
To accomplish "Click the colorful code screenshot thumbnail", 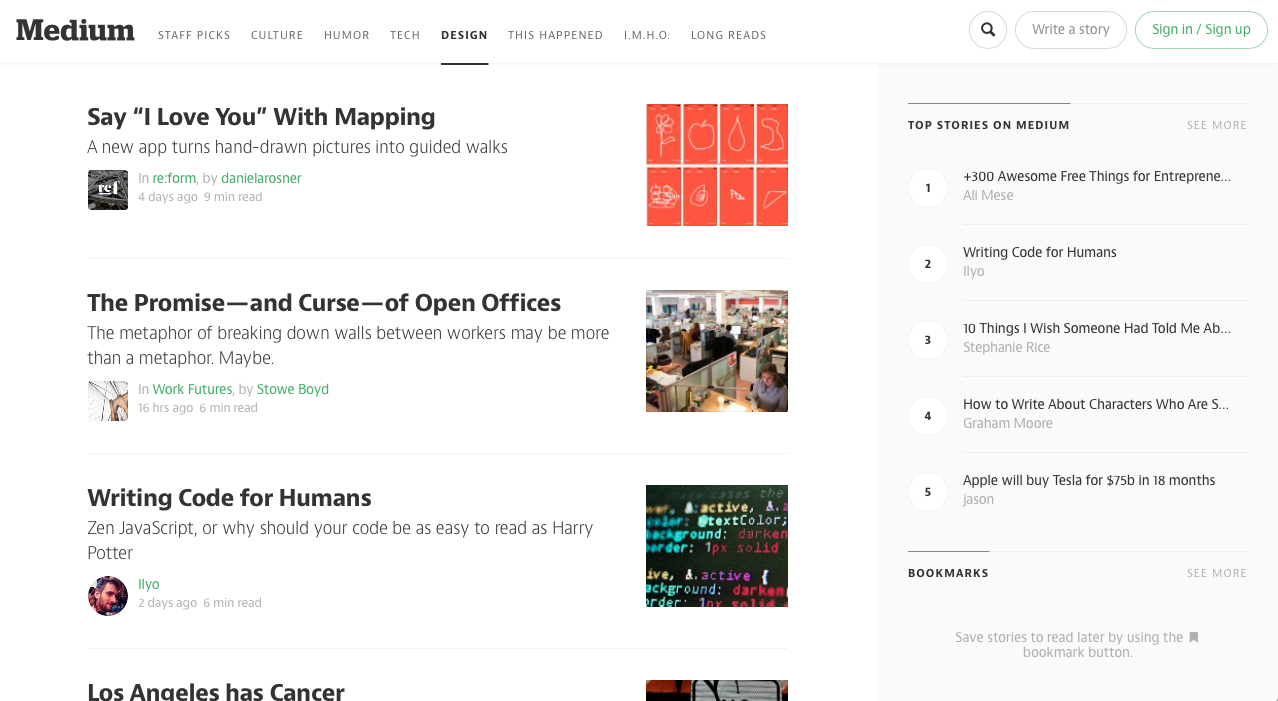I will point(717,546).
